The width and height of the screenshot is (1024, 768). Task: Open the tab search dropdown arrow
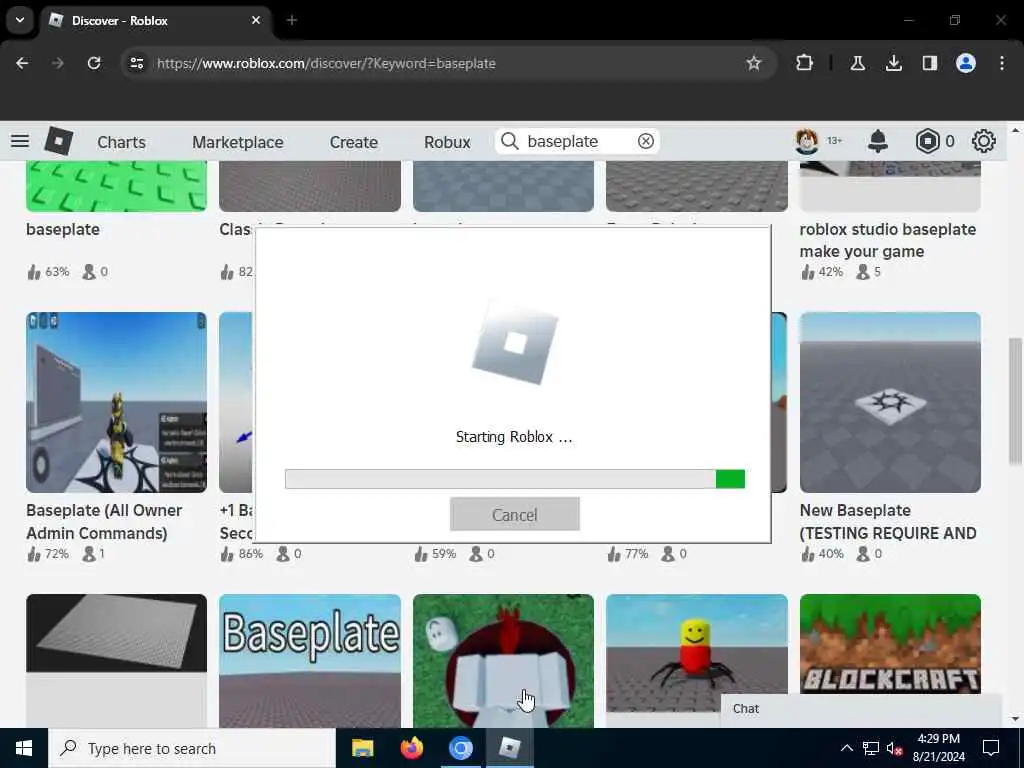(20, 20)
